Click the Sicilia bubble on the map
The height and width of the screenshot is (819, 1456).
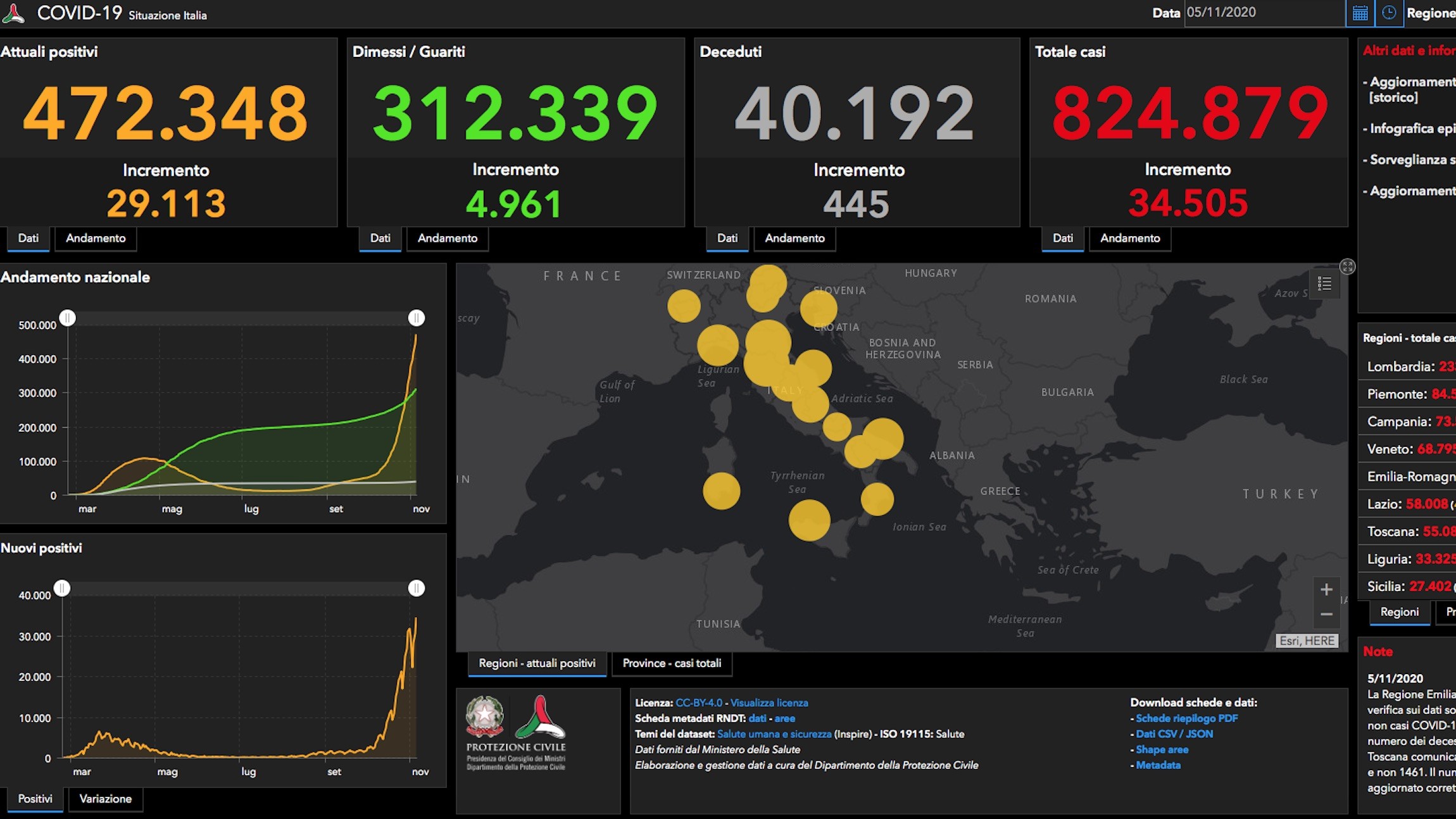[809, 520]
